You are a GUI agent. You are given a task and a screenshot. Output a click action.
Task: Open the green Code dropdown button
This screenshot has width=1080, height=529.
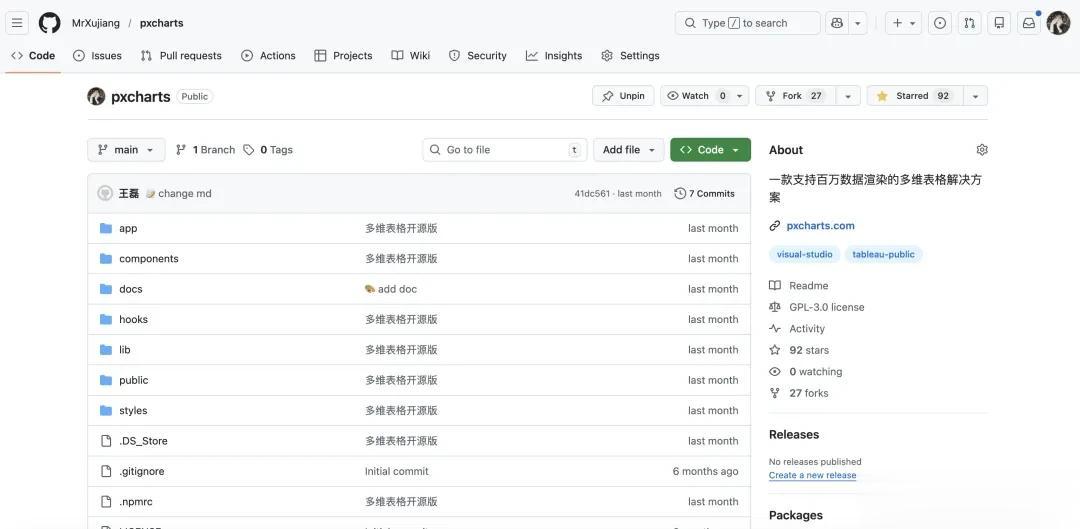[x=710, y=149]
